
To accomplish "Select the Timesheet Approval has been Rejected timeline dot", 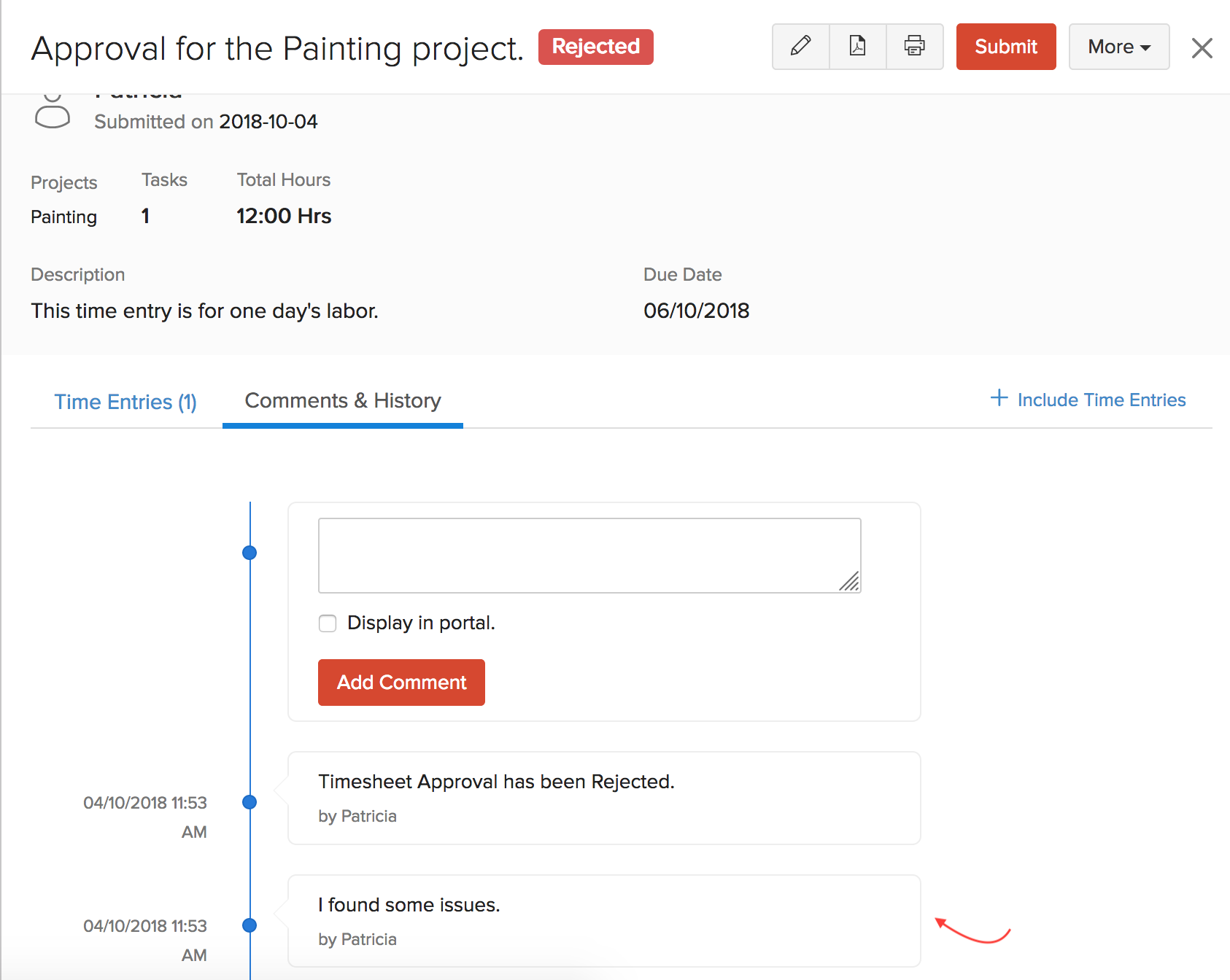I will [250, 802].
